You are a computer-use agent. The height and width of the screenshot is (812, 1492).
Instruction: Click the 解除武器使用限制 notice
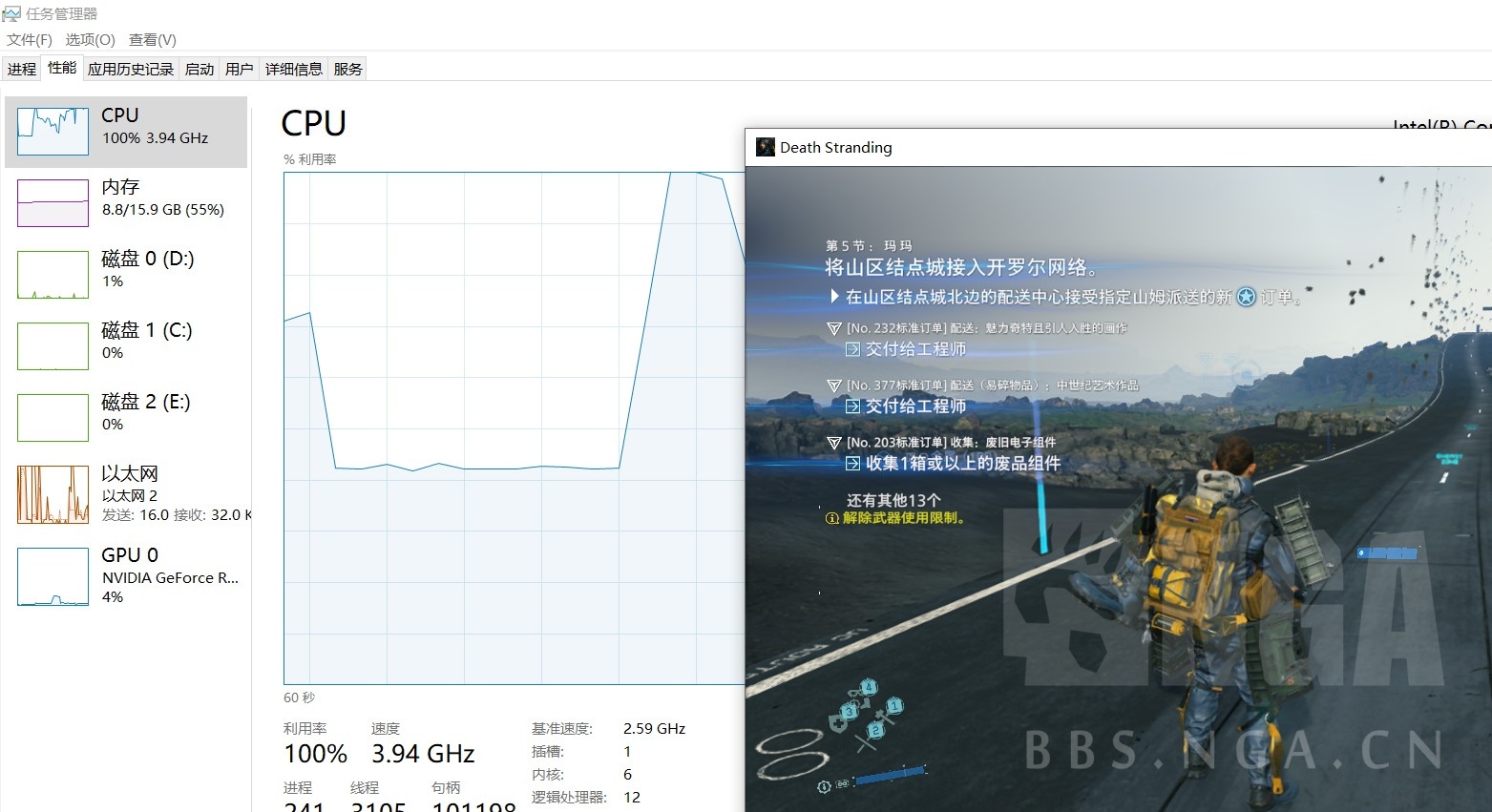904,518
